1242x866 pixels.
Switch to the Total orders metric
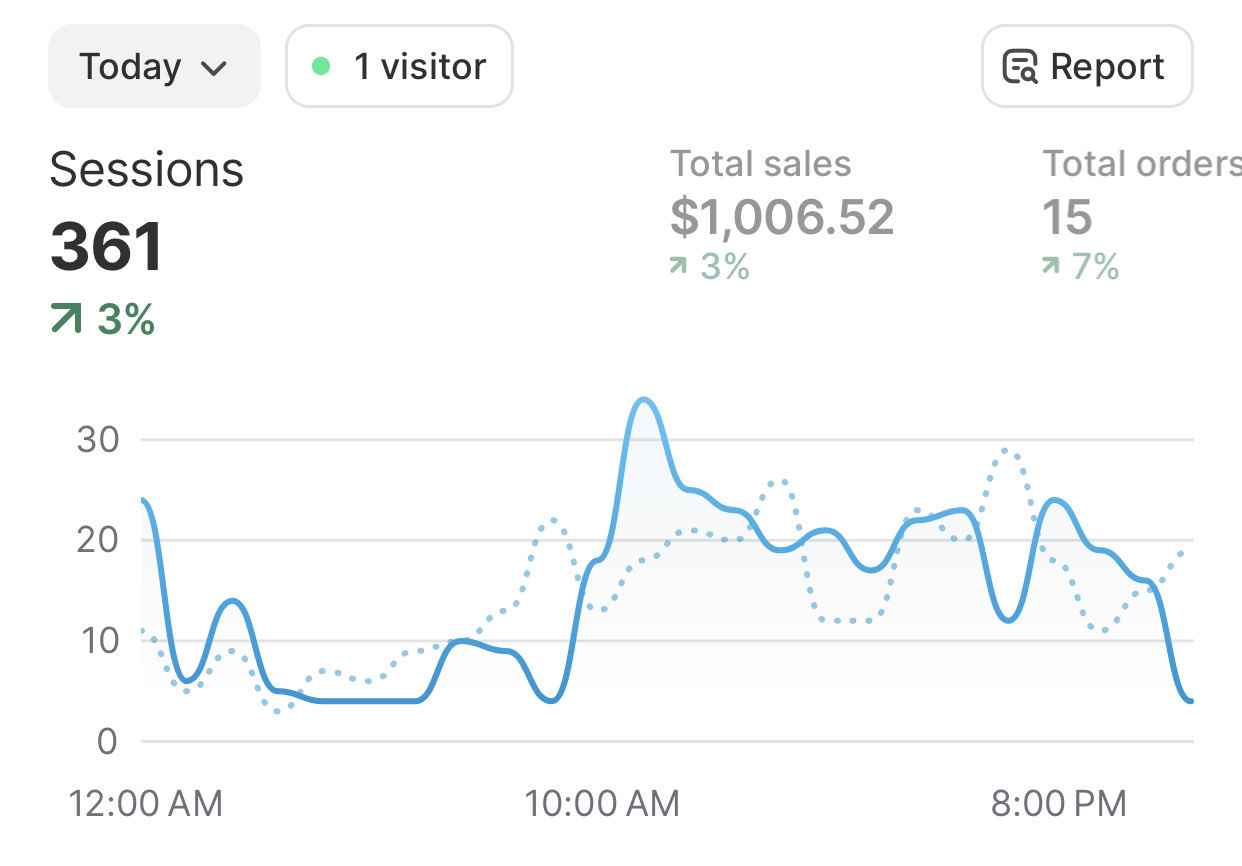[x=1140, y=164]
